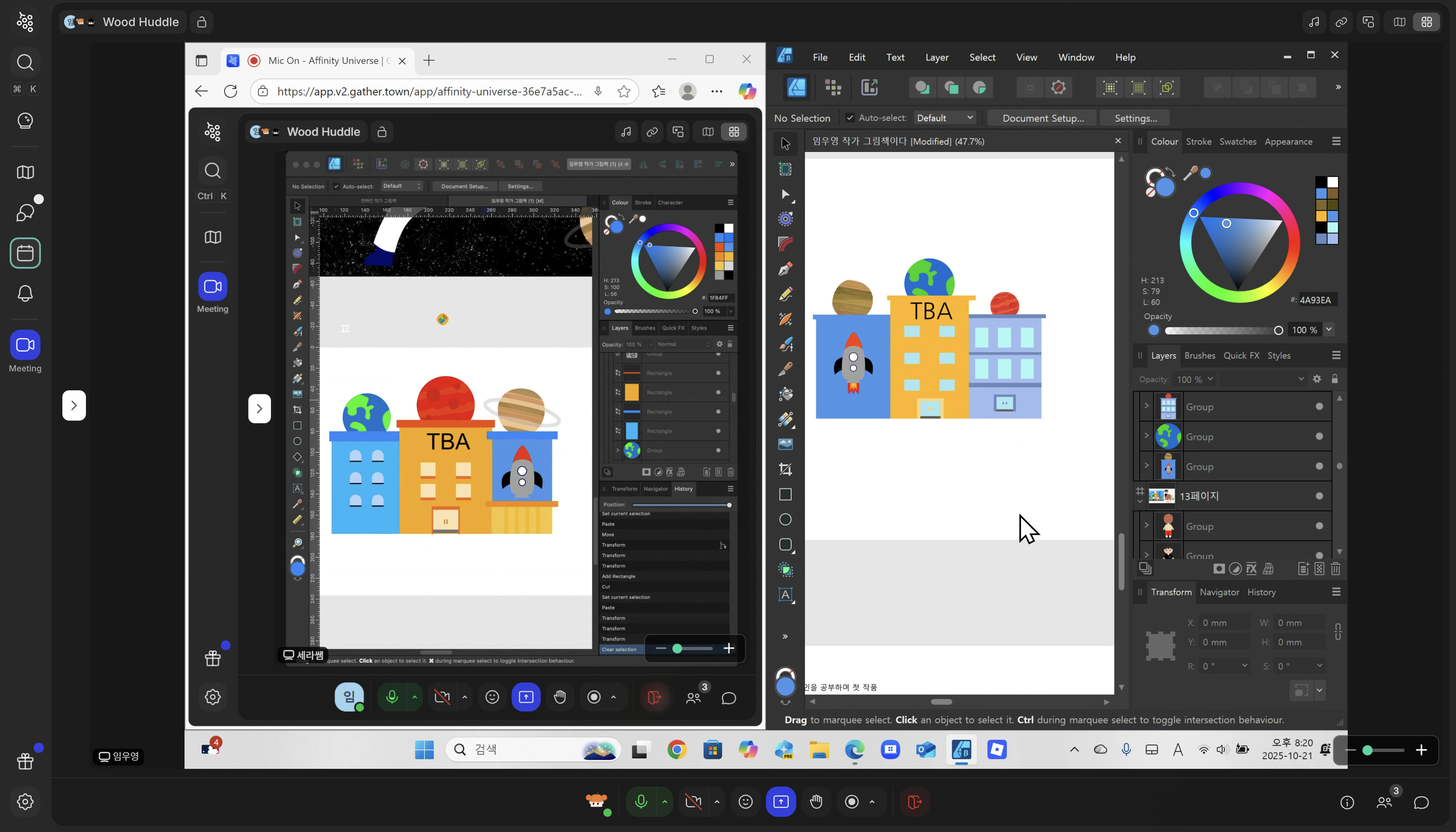Choose the Ellipse shape tool
Viewport: 1456px width, 832px height.
click(x=785, y=520)
